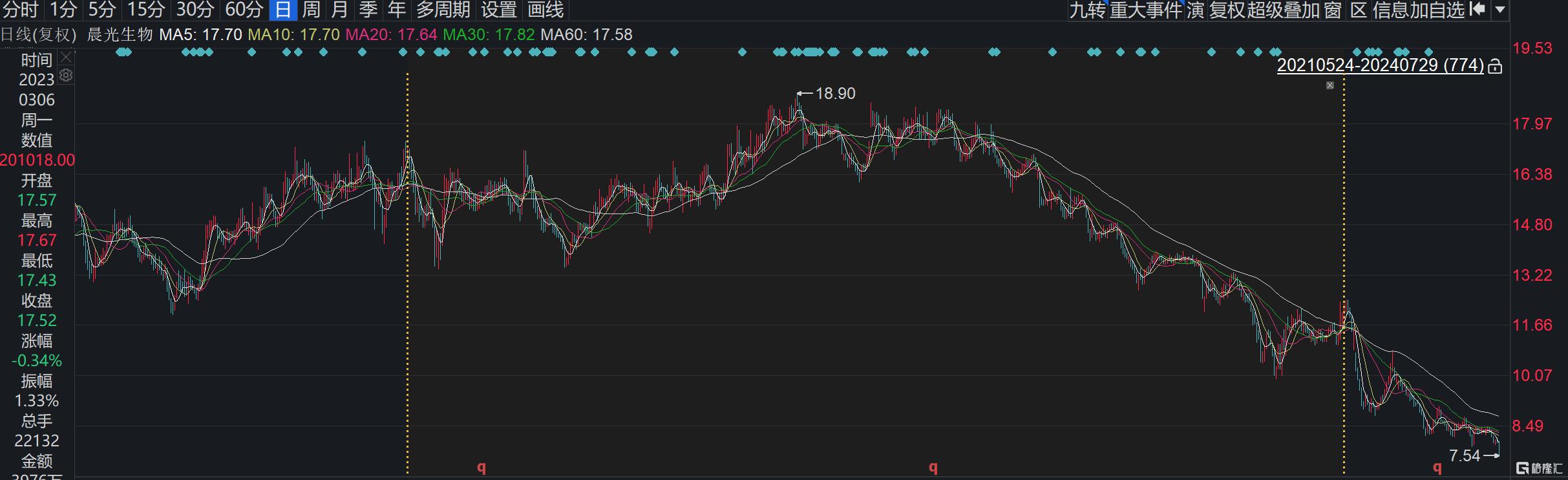The image size is (1568, 480).
Task: Click the 日线(复权) chart title label
Action: 39,34
